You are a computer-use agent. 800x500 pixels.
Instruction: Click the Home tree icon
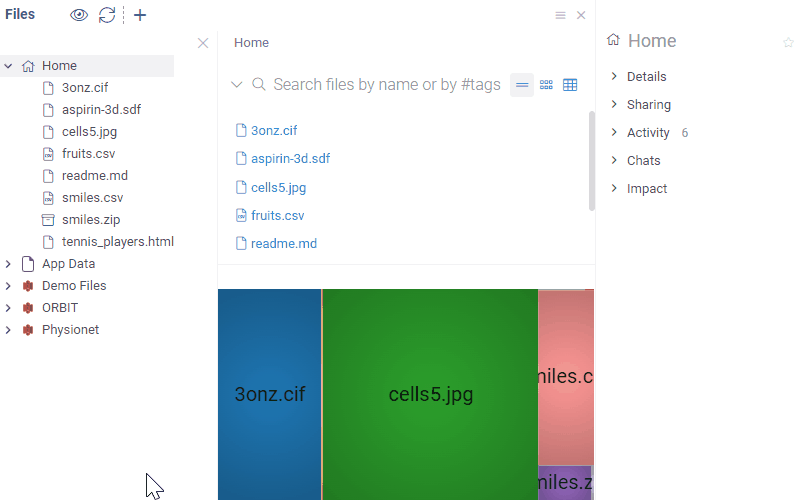[28, 66]
